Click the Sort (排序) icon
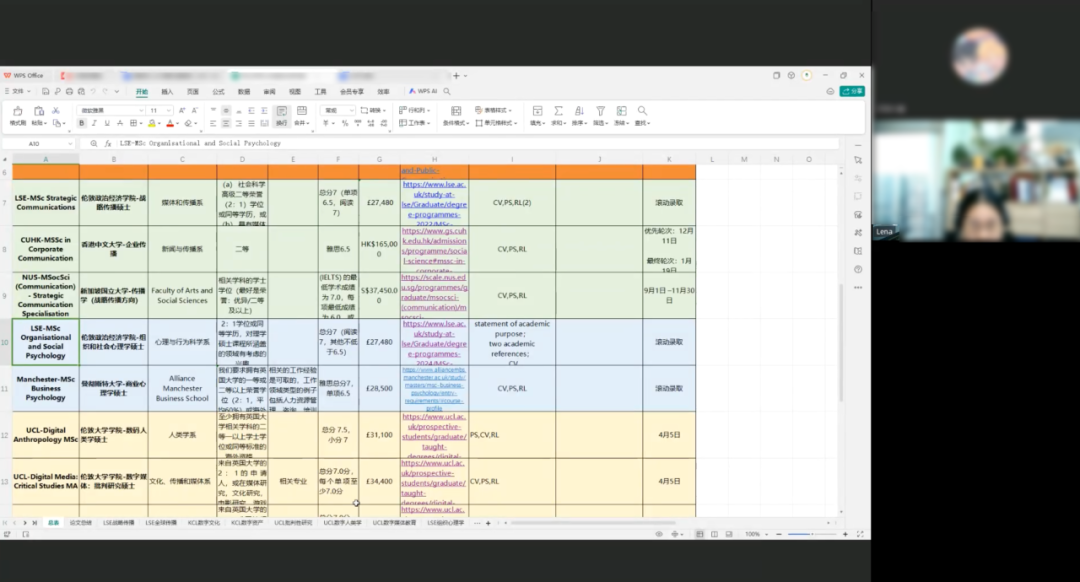This screenshot has height=582, width=1080. (578, 112)
